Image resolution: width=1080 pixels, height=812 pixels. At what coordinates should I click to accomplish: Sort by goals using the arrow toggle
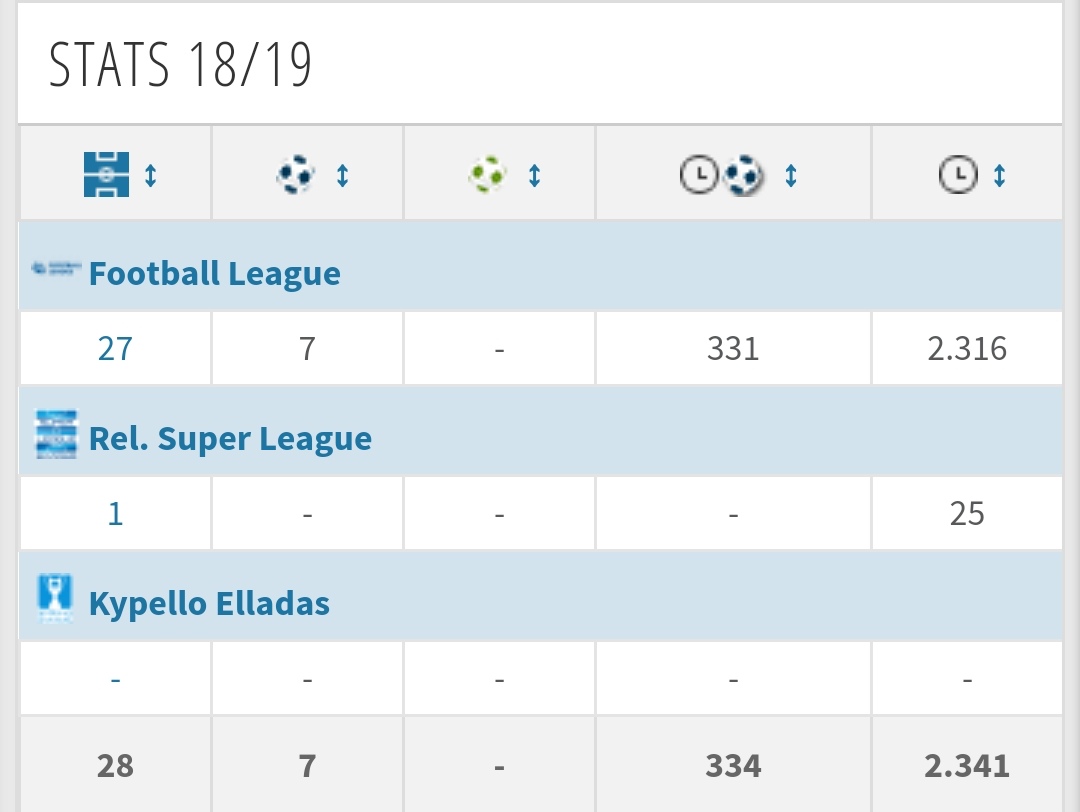coord(342,175)
